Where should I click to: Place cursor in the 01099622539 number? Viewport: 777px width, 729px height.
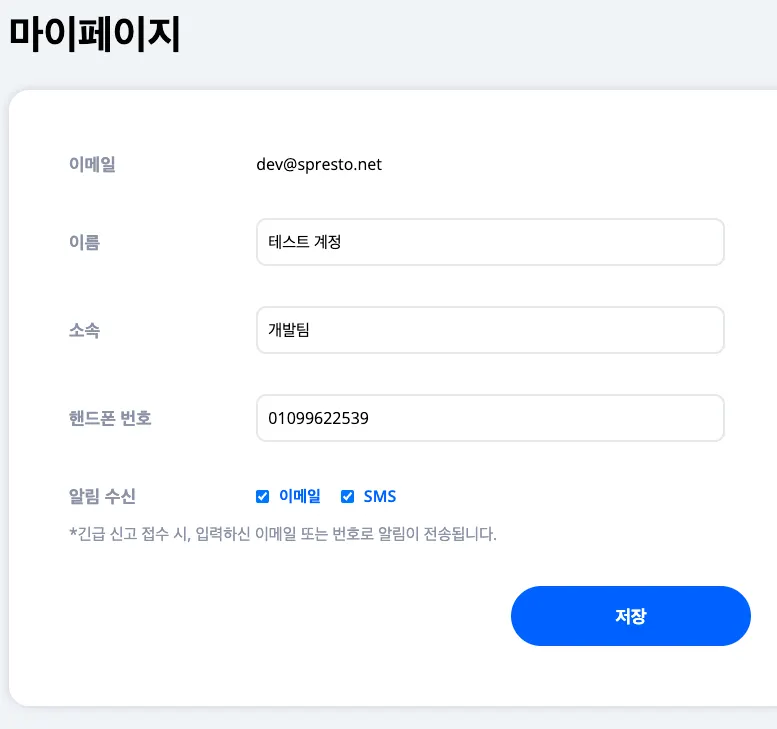tap(318, 418)
